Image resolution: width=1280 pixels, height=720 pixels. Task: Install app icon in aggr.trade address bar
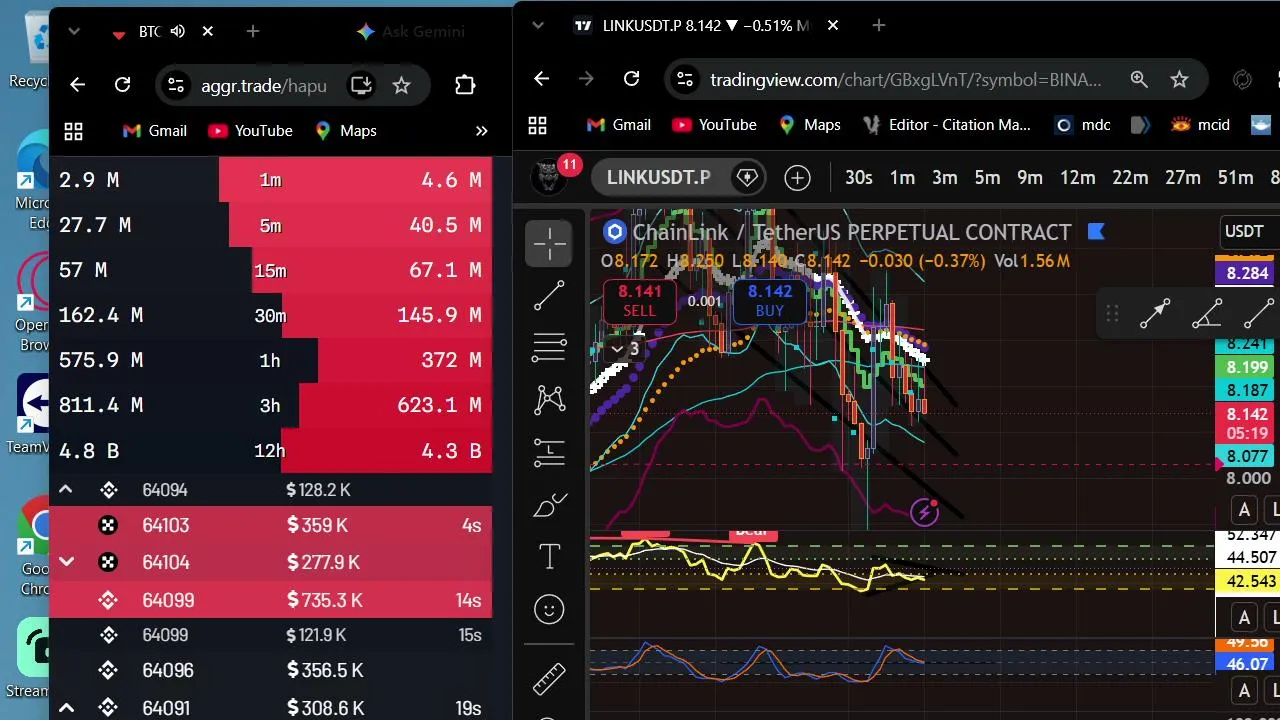(x=361, y=85)
